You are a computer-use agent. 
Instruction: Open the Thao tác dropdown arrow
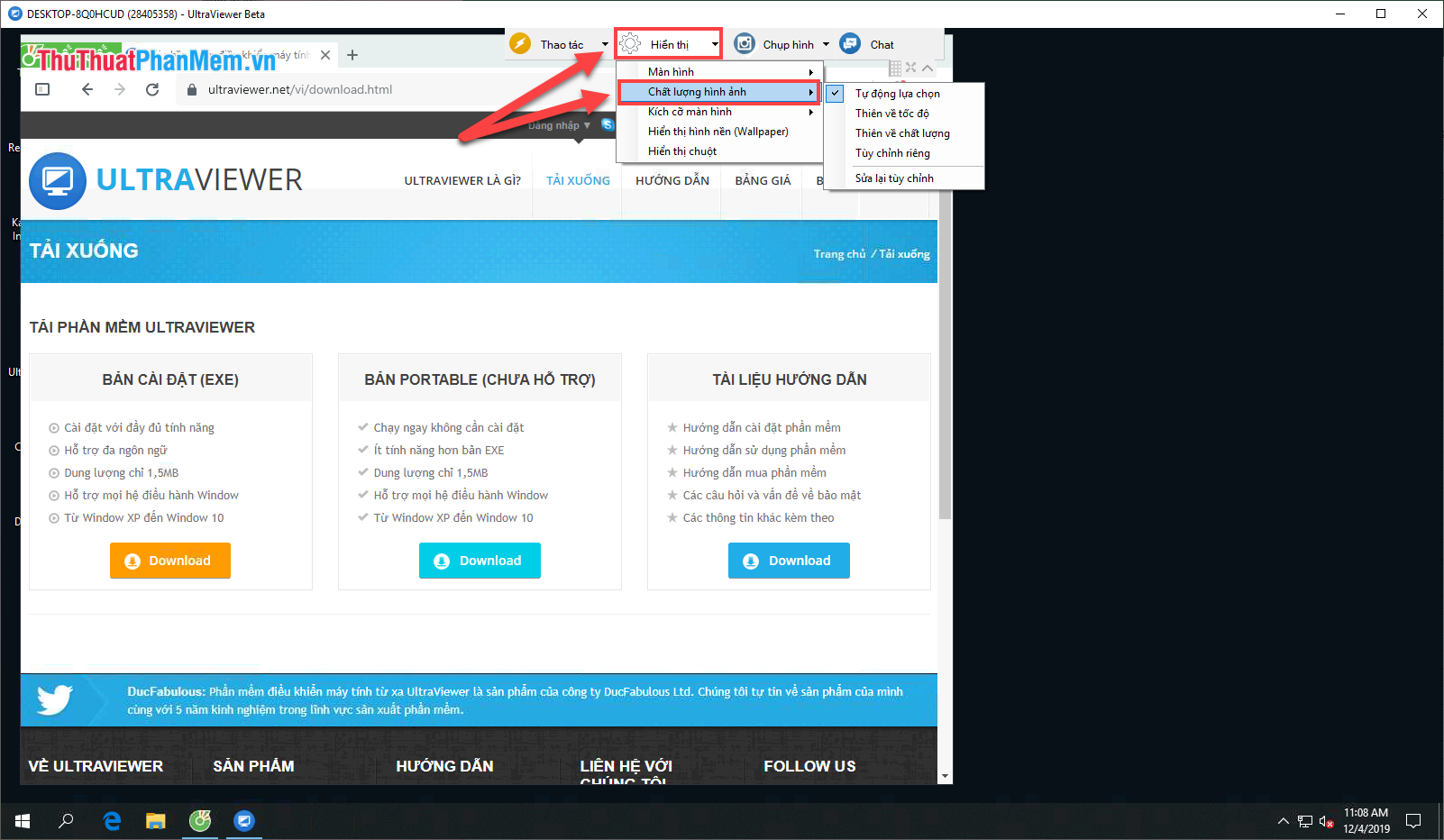pos(605,44)
